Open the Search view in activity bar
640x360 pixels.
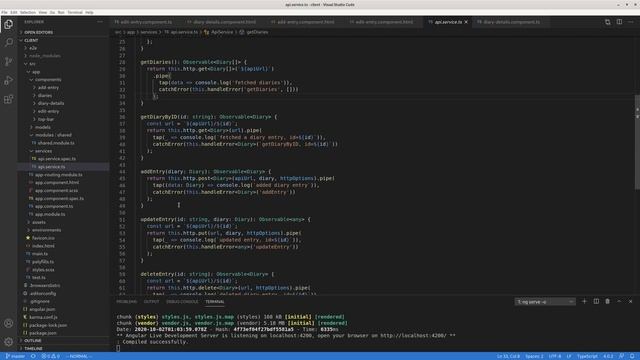[x=9, y=42]
